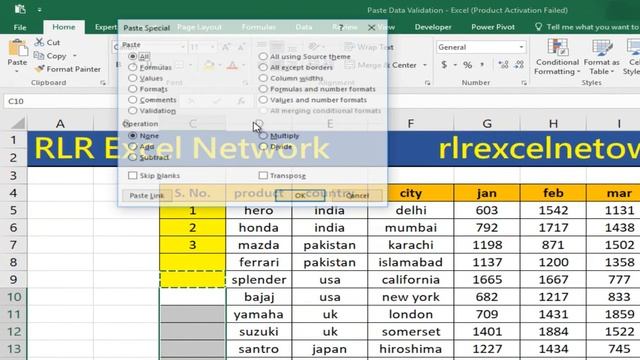The height and width of the screenshot is (360, 640).
Task: Apply Percent Style format
Action: coord(468,64)
